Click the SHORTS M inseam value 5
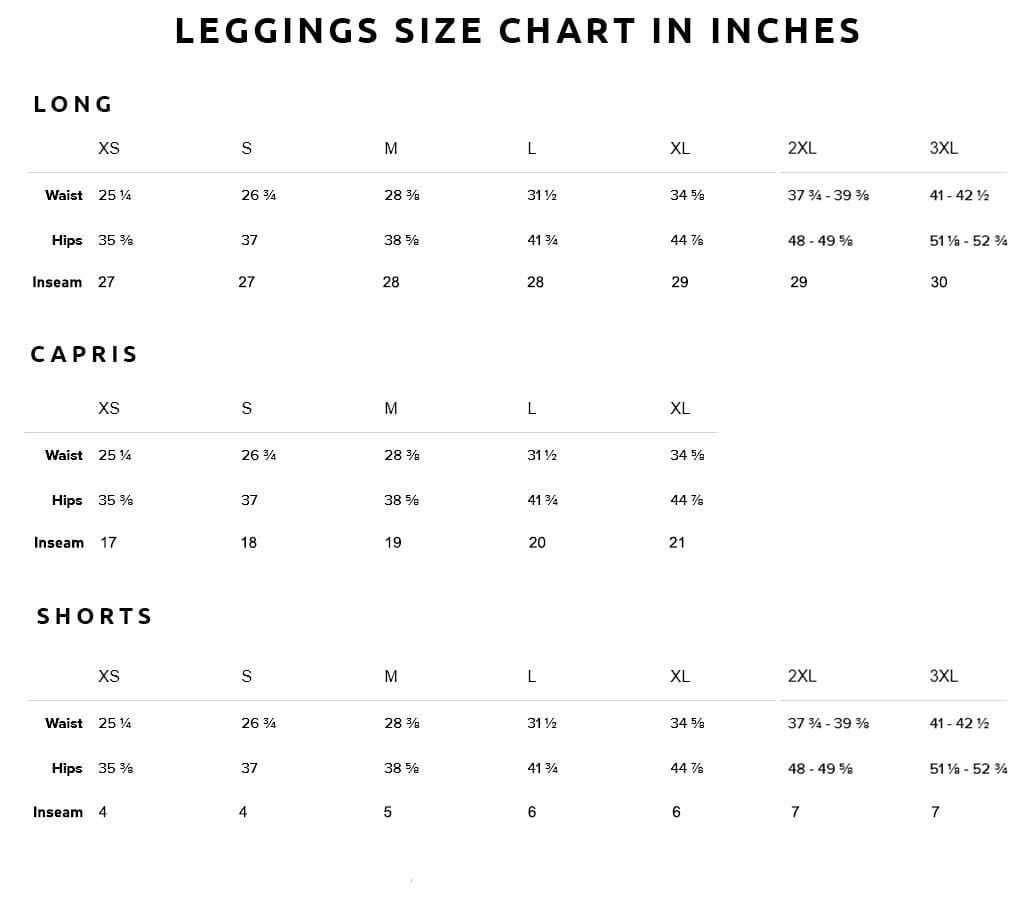This screenshot has height=921, width=1036. (388, 812)
